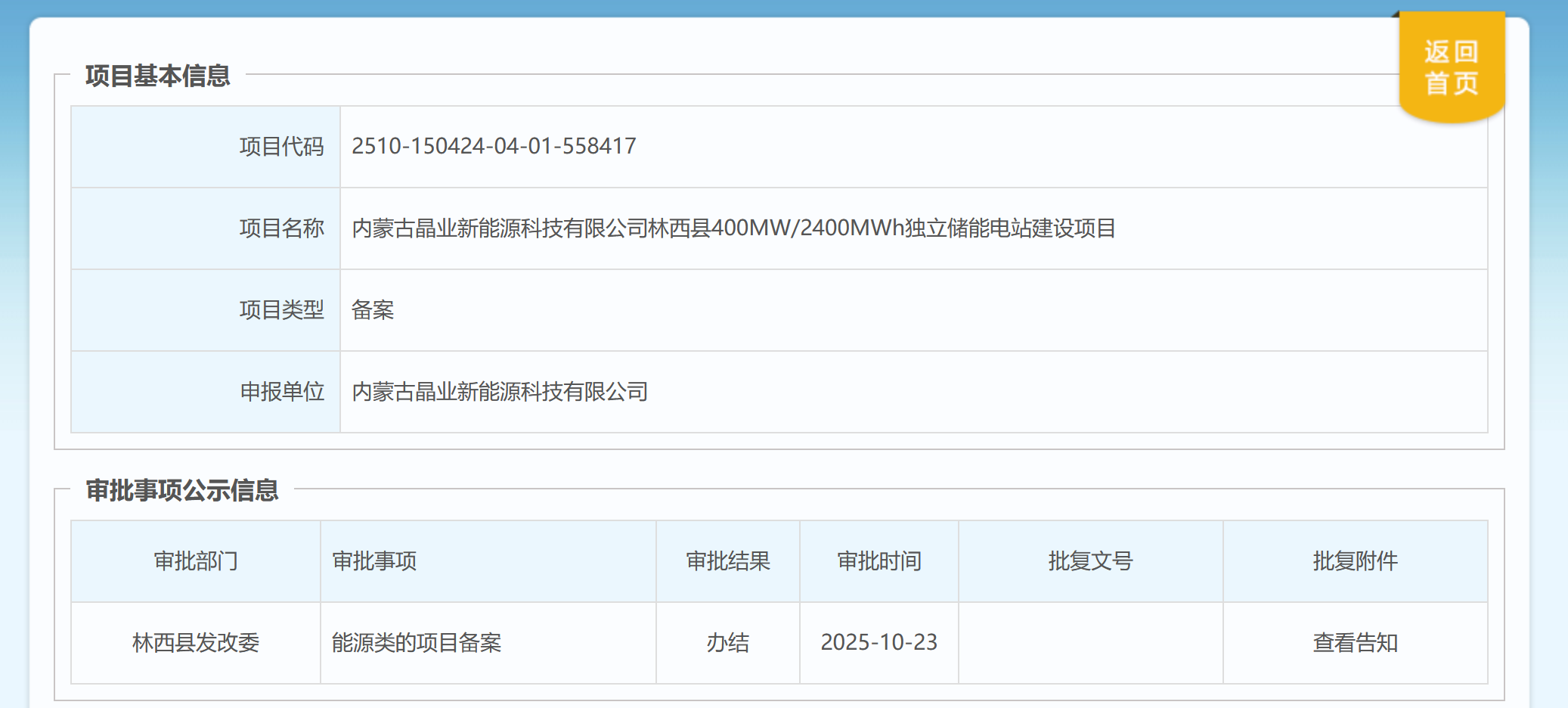Click the 林西县发改委 department cell
The height and width of the screenshot is (708, 1568).
(196, 643)
